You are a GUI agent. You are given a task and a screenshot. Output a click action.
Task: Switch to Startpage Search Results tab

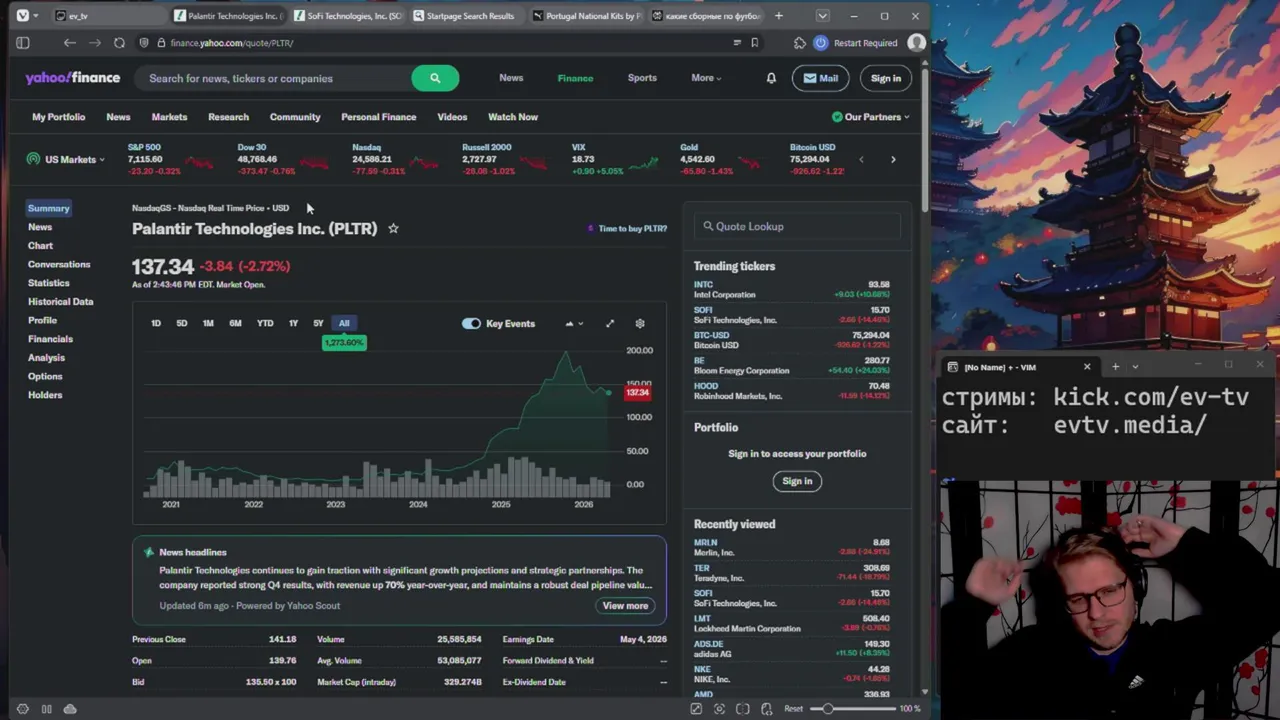coord(464,16)
